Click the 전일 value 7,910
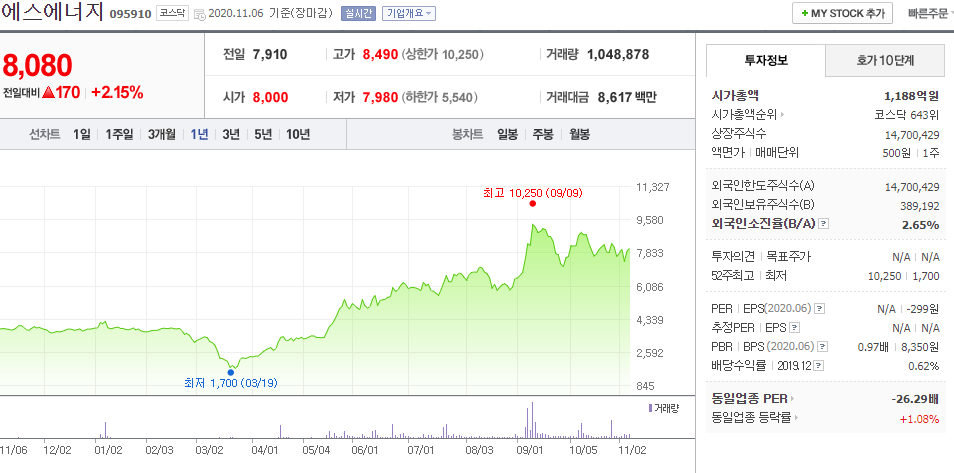This screenshot has width=954, height=473. [x=270, y=55]
